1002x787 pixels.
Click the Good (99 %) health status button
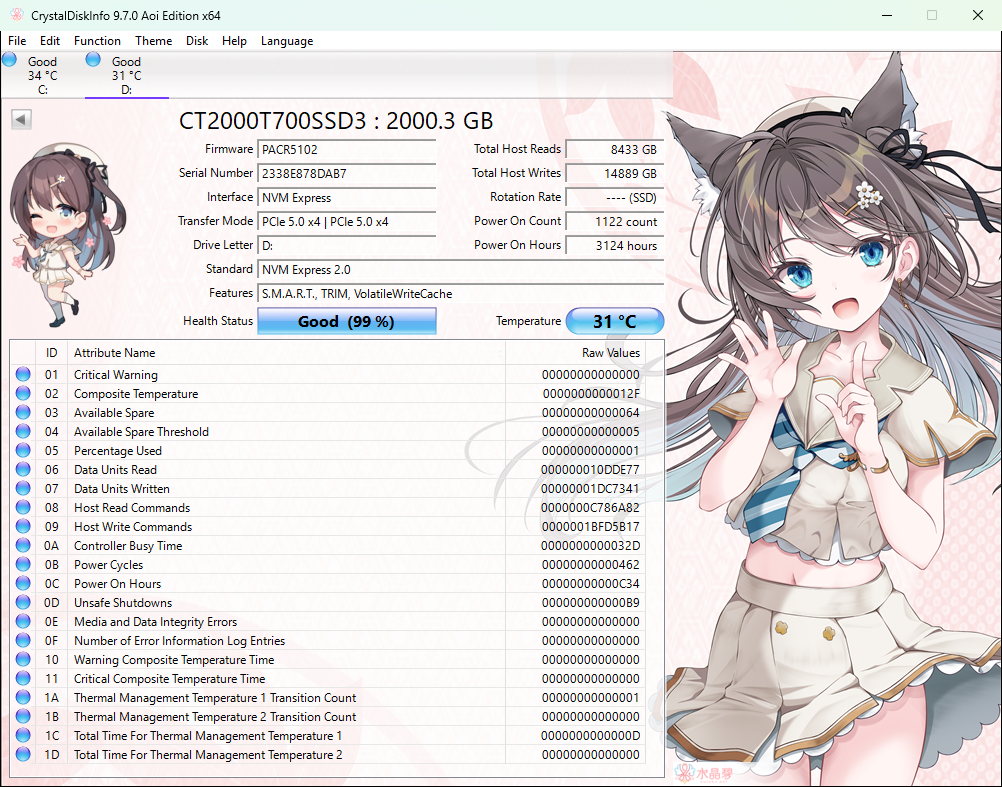346,321
